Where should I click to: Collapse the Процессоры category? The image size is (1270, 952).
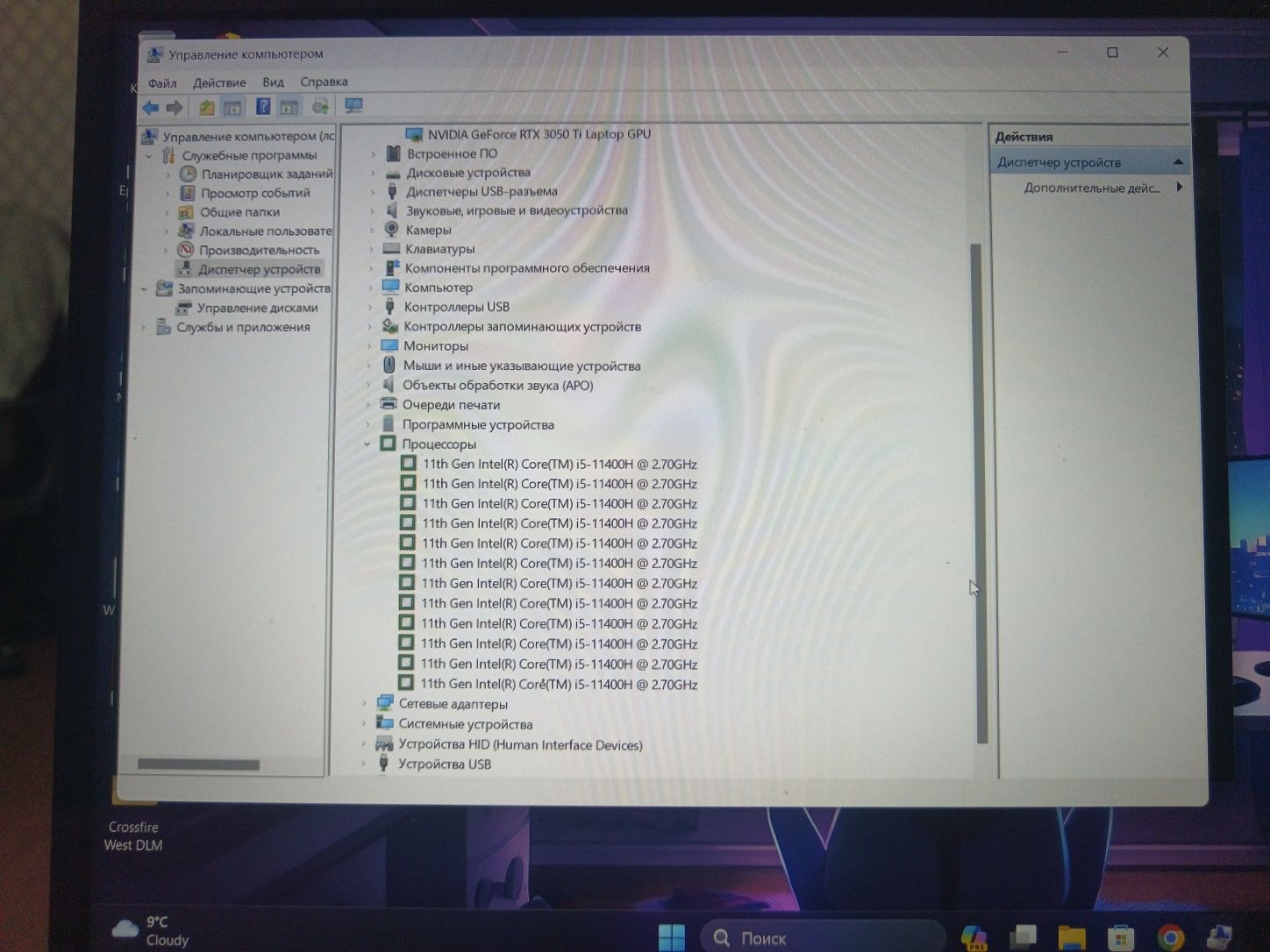coord(367,444)
